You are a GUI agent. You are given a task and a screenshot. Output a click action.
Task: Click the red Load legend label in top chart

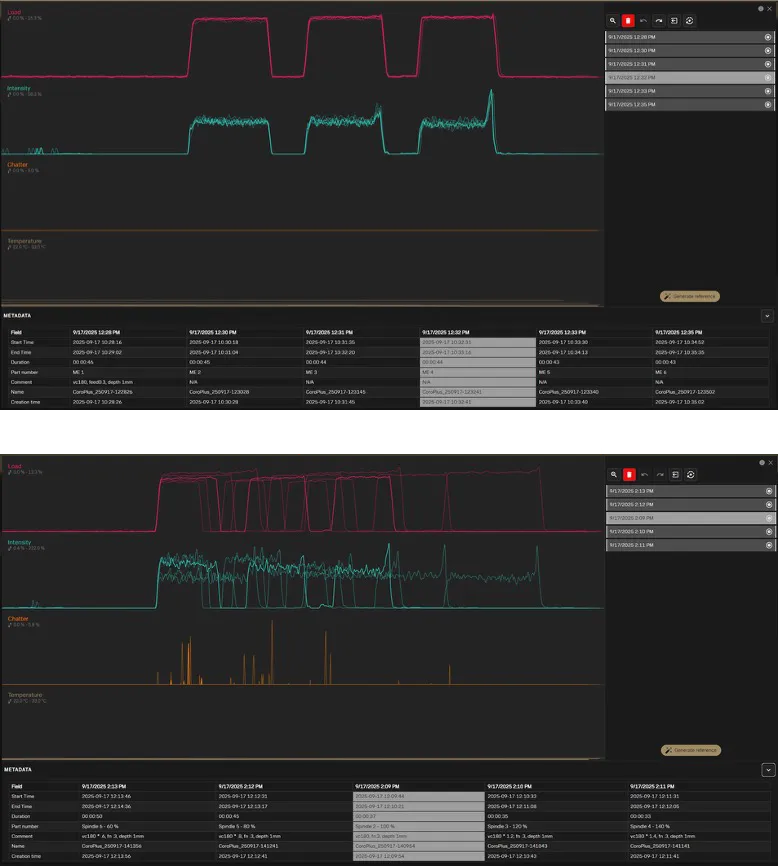click(x=14, y=14)
